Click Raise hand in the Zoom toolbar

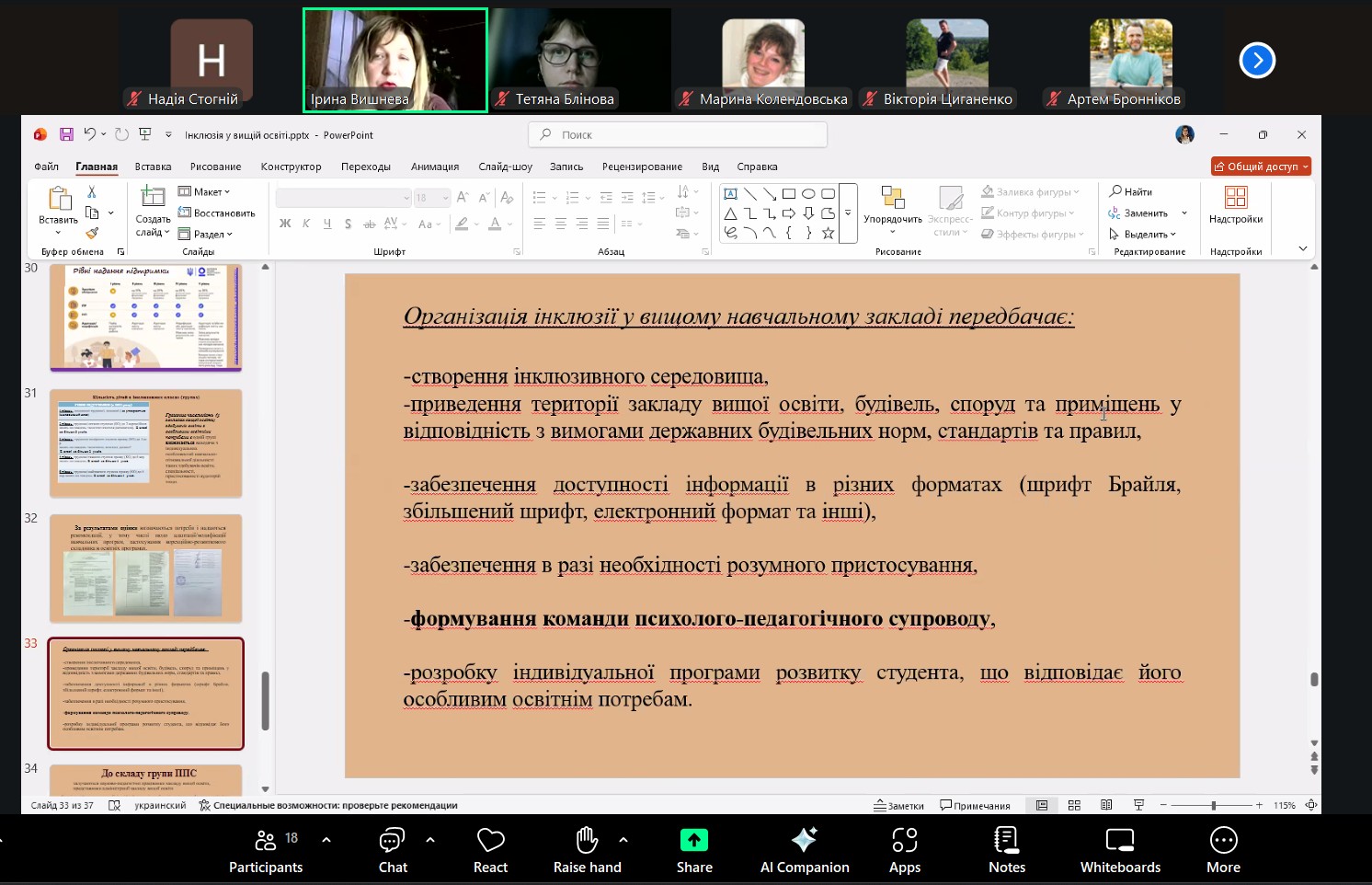pos(588,848)
